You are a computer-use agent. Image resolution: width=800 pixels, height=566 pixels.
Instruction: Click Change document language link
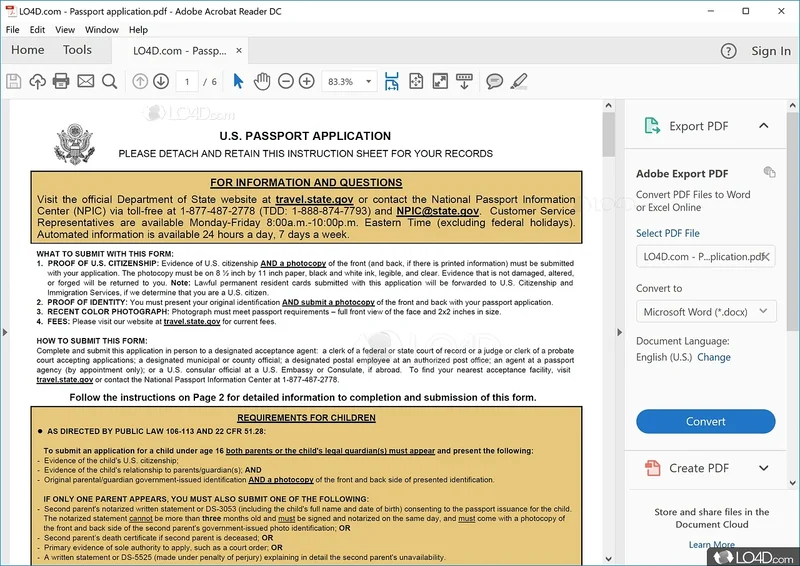click(x=714, y=357)
